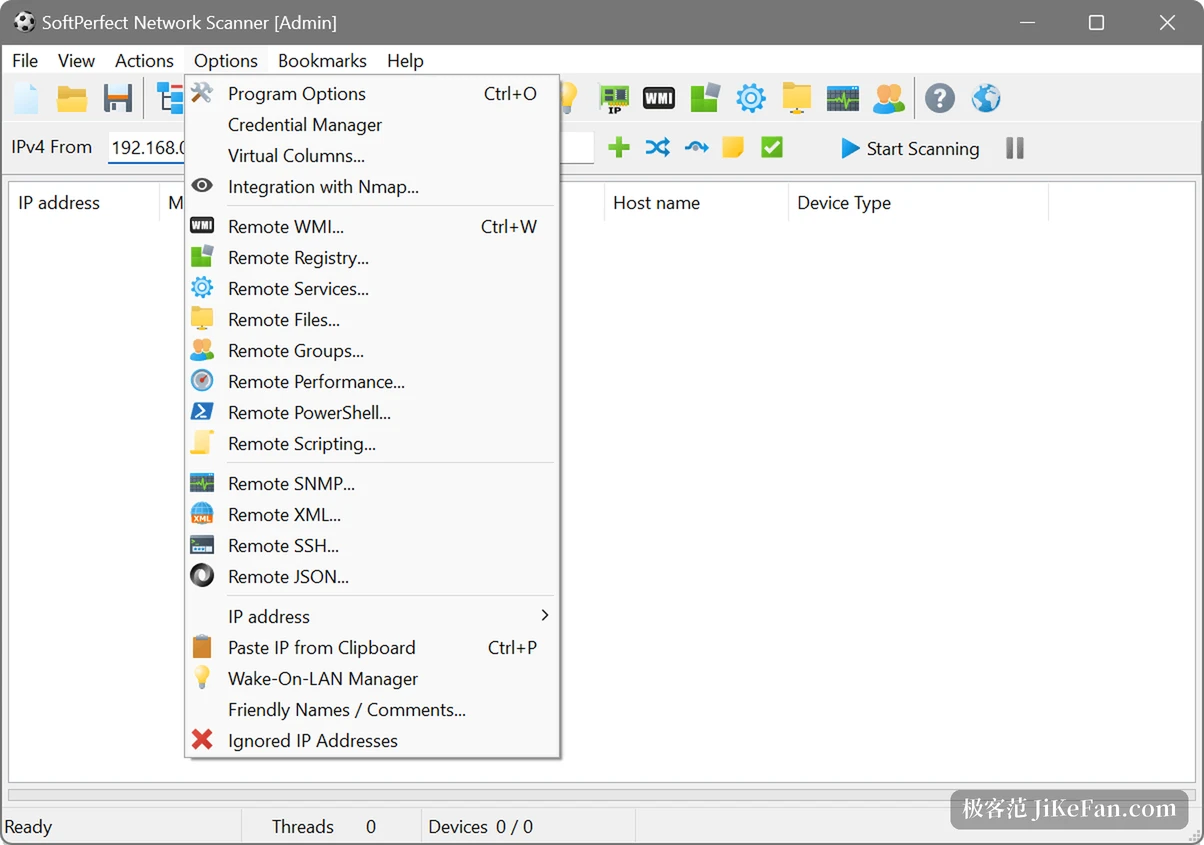Open the Bookmarks menu
This screenshot has width=1204, height=845.
(x=322, y=61)
